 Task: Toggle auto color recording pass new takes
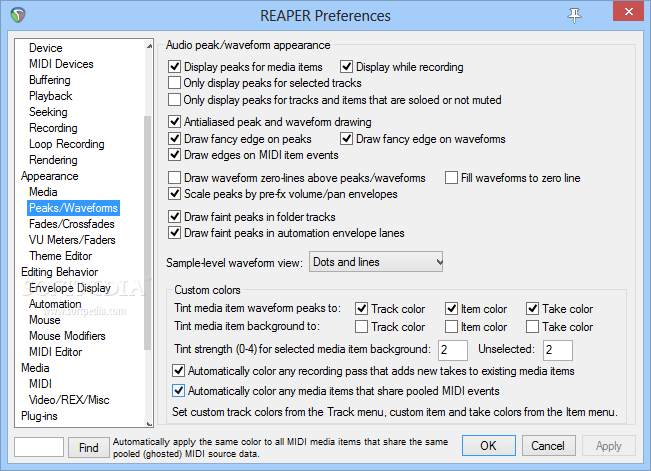(x=179, y=370)
